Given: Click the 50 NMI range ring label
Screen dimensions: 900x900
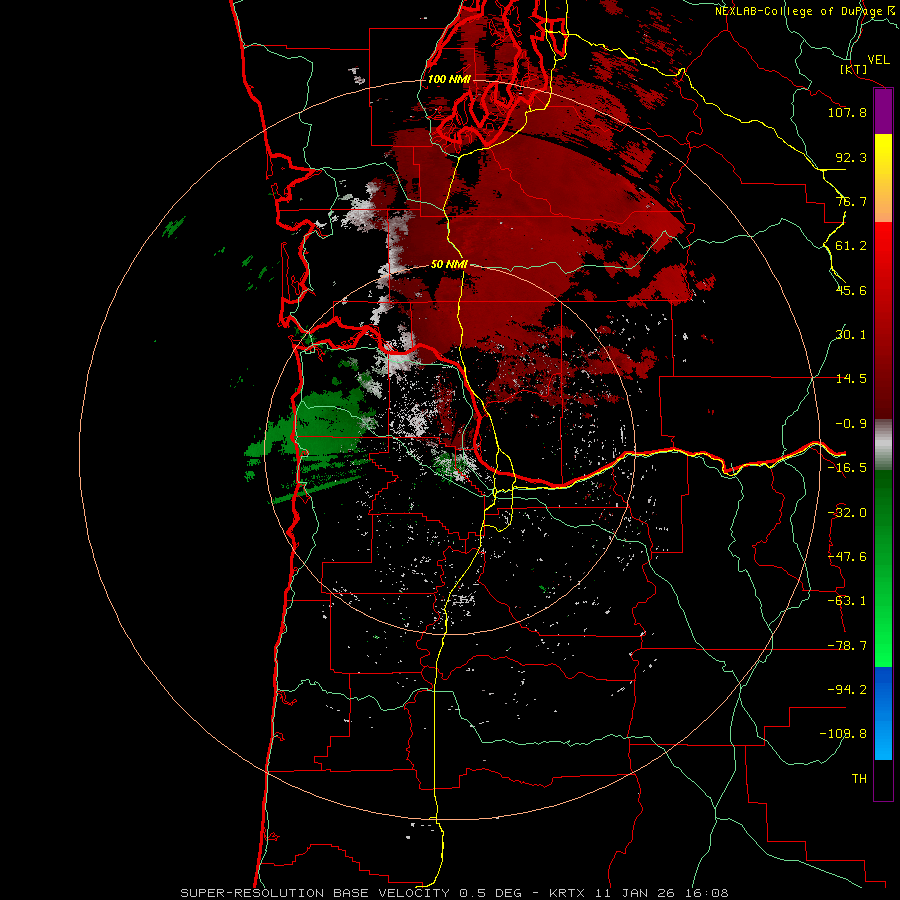Looking at the screenshot, I should coord(449,264).
